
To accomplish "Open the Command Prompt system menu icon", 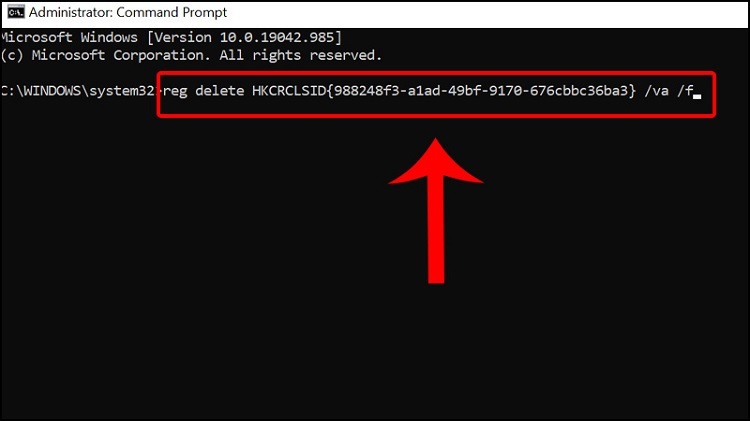I will point(16,12).
